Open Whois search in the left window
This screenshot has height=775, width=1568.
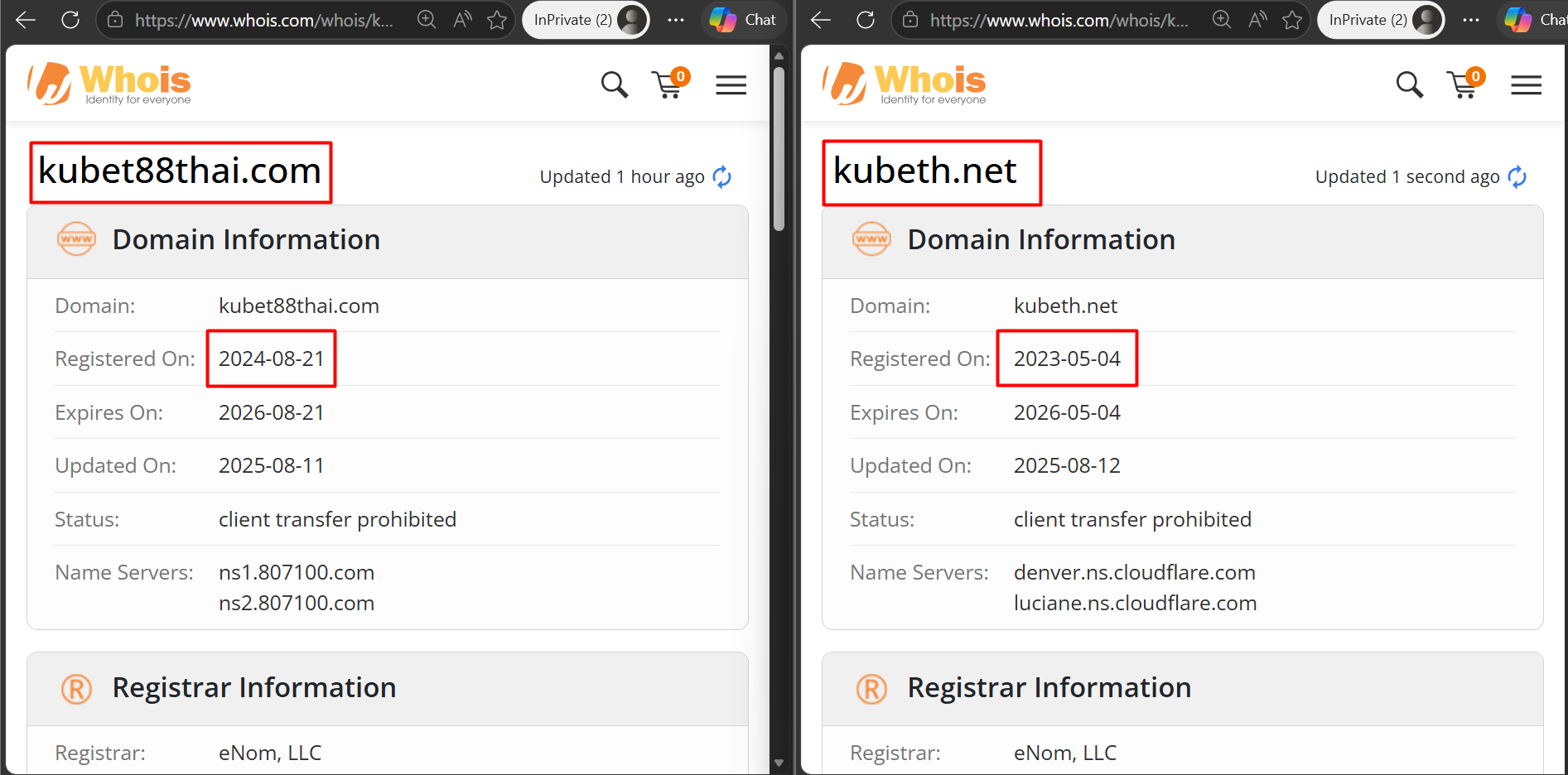point(615,84)
